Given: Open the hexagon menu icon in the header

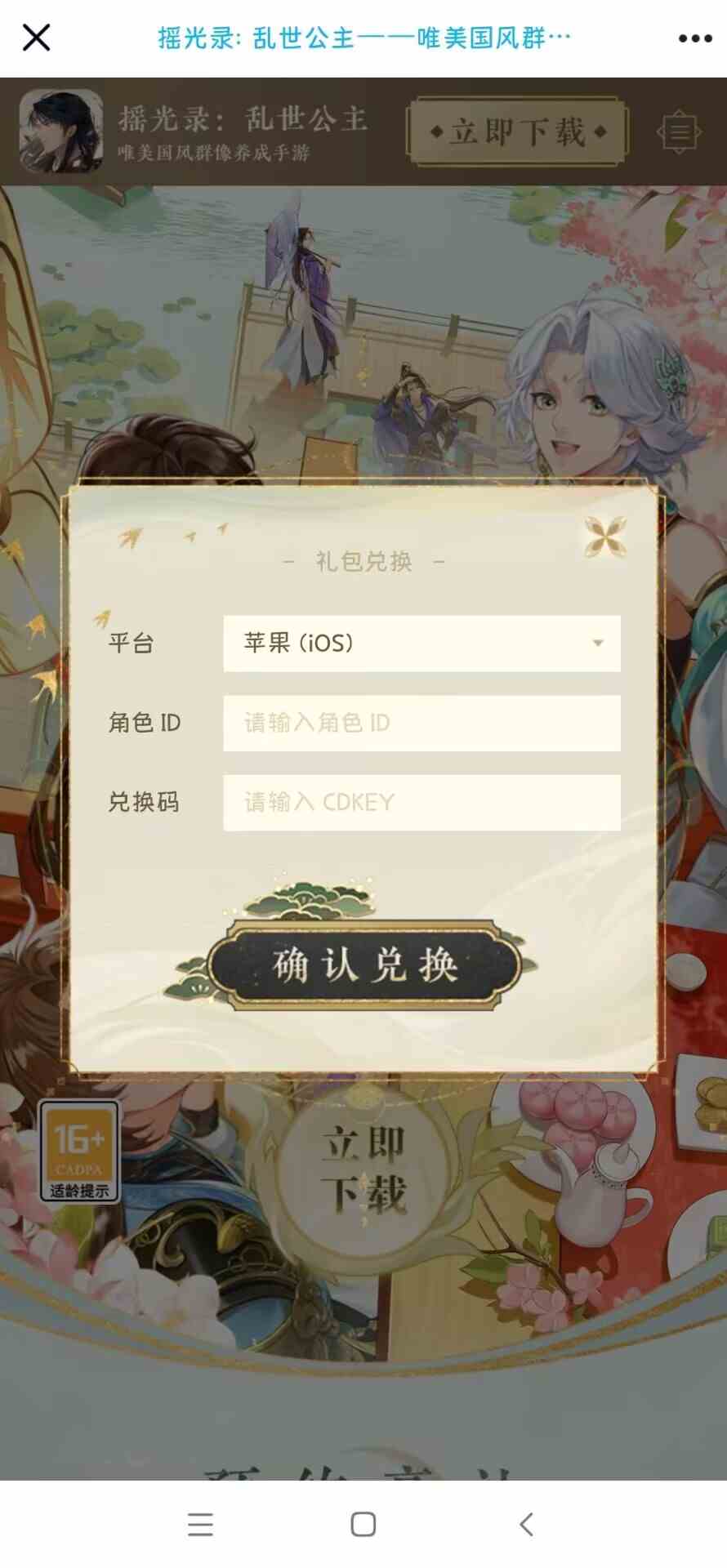Looking at the screenshot, I should tap(679, 131).
